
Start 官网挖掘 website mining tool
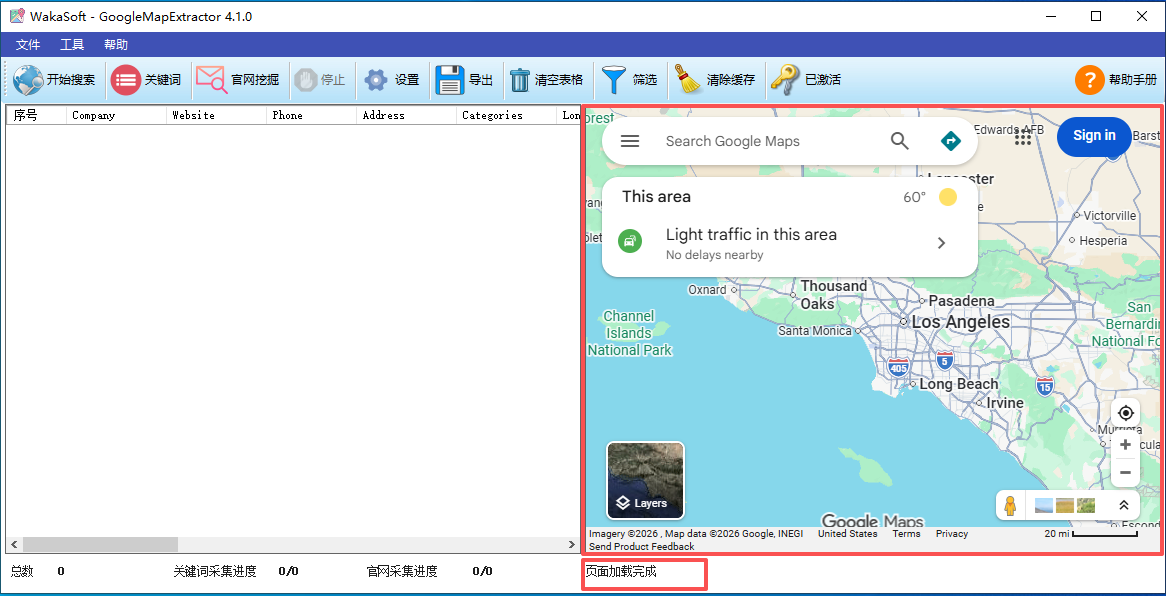click(211, 80)
